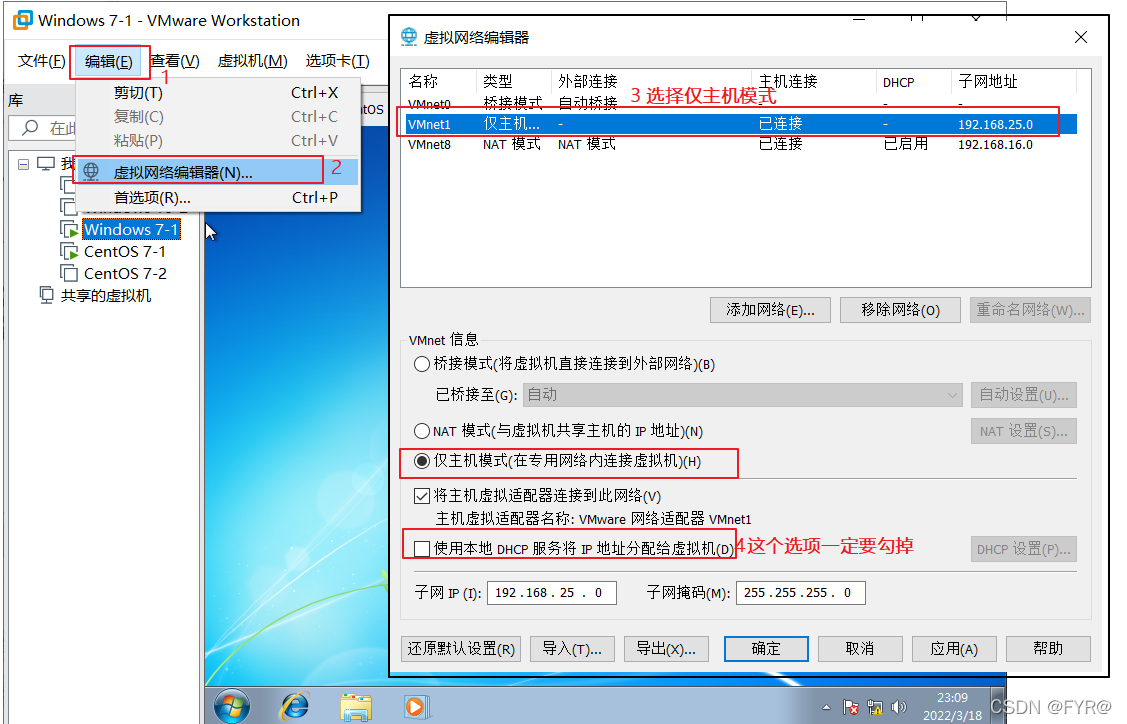The width and height of the screenshot is (1127, 724).
Task: Click 添加网络(E)... button
Action: [x=770, y=310]
